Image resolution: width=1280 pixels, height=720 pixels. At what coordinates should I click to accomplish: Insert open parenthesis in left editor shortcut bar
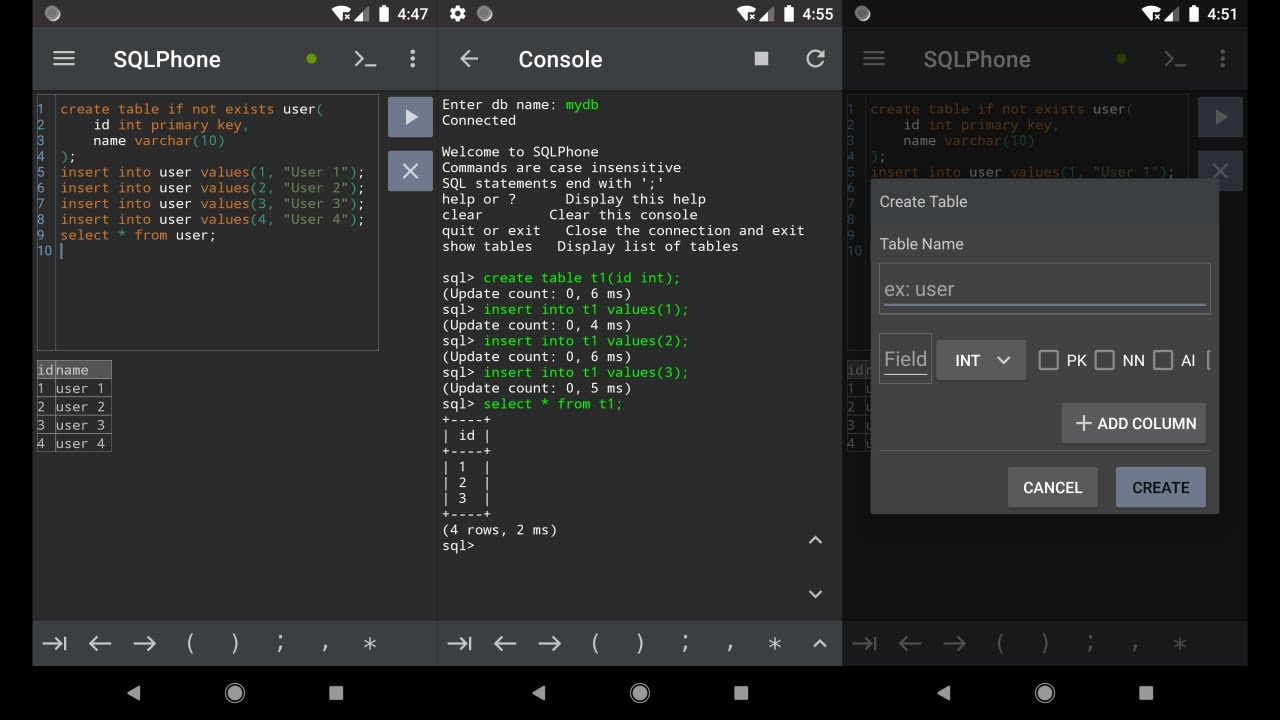click(x=190, y=644)
